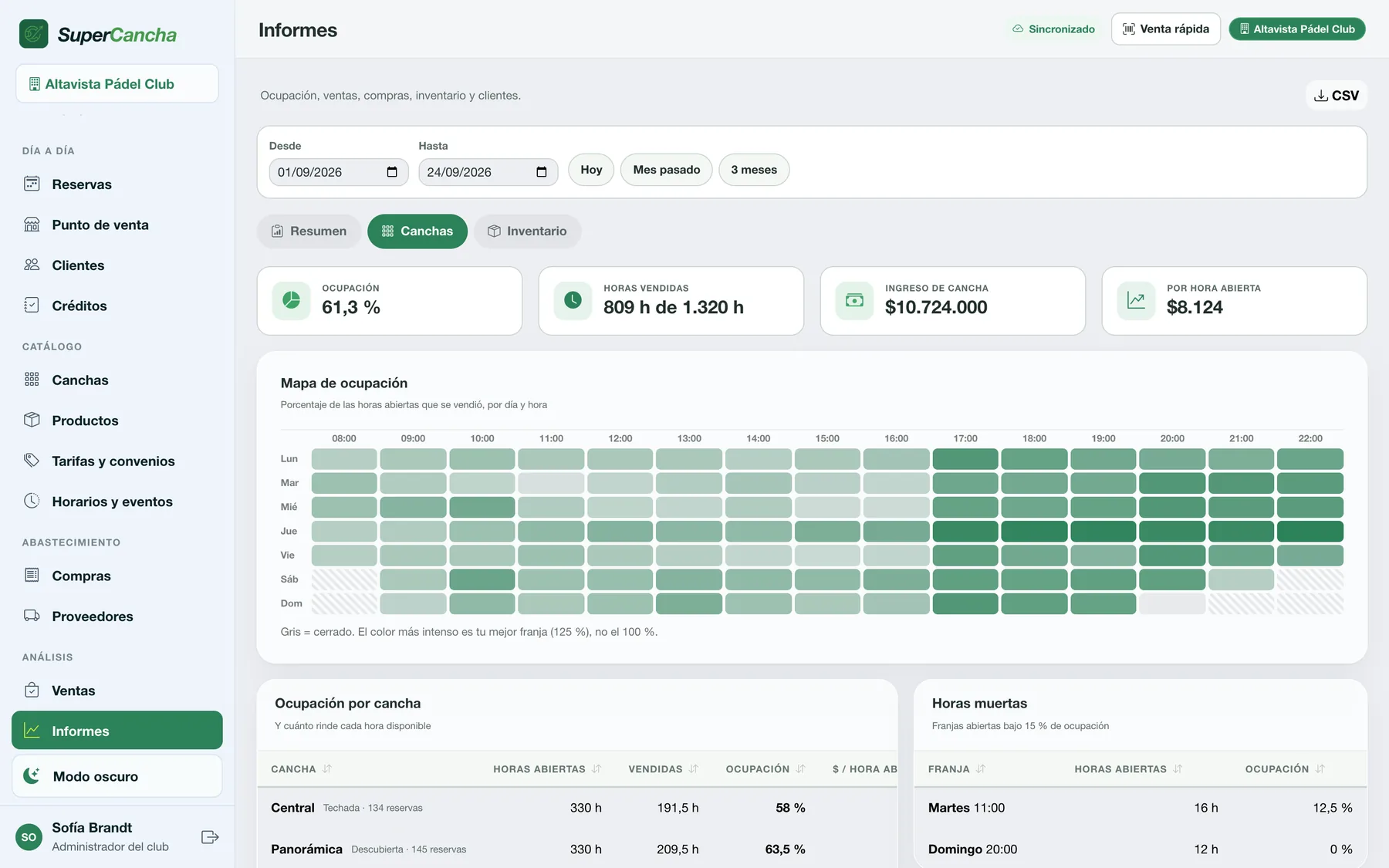This screenshot has height=868, width=1389.
Task: Open the Desde date calendar picker icon
Action: [x=392, y=172]
